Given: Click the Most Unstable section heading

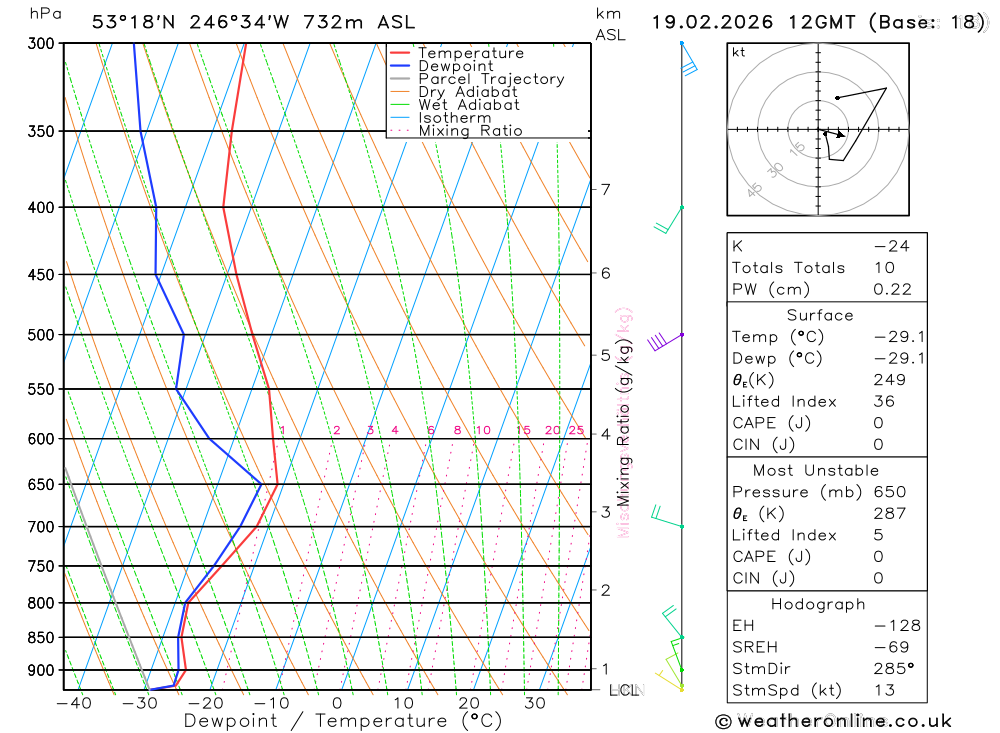Looking at the screenshot, I should [816, 471].
